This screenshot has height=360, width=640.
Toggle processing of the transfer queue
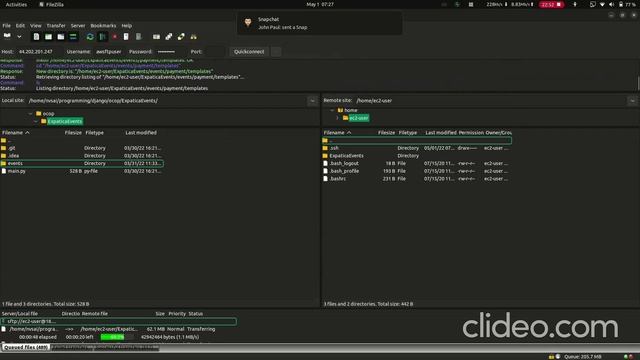pyautogui.click(x=102, y=37)
